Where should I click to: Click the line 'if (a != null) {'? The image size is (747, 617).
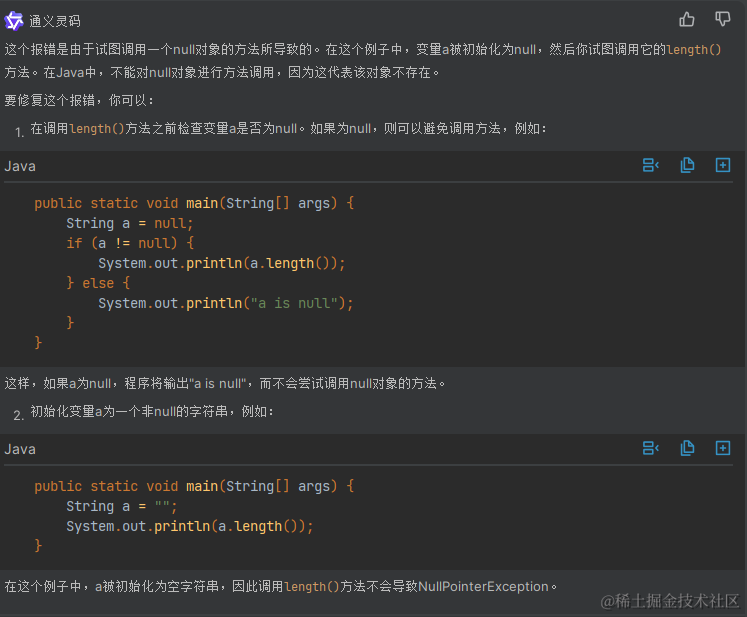point(130,243)
